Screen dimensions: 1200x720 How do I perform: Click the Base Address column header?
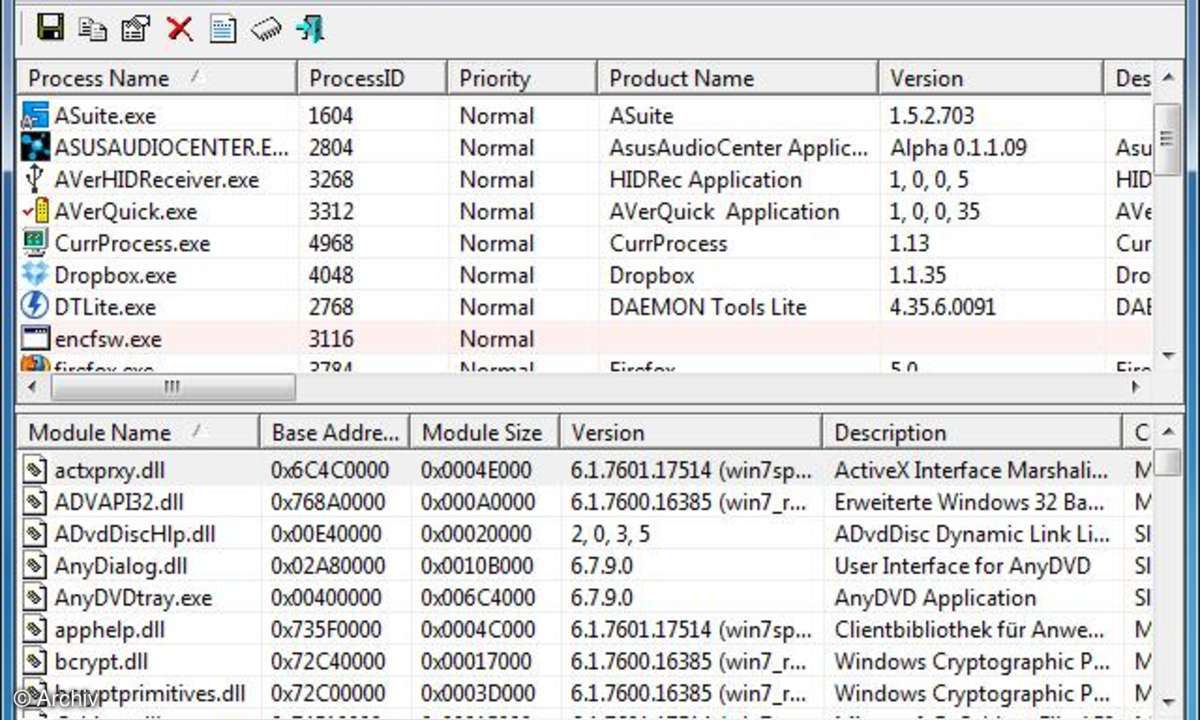[x=335, y=433]
